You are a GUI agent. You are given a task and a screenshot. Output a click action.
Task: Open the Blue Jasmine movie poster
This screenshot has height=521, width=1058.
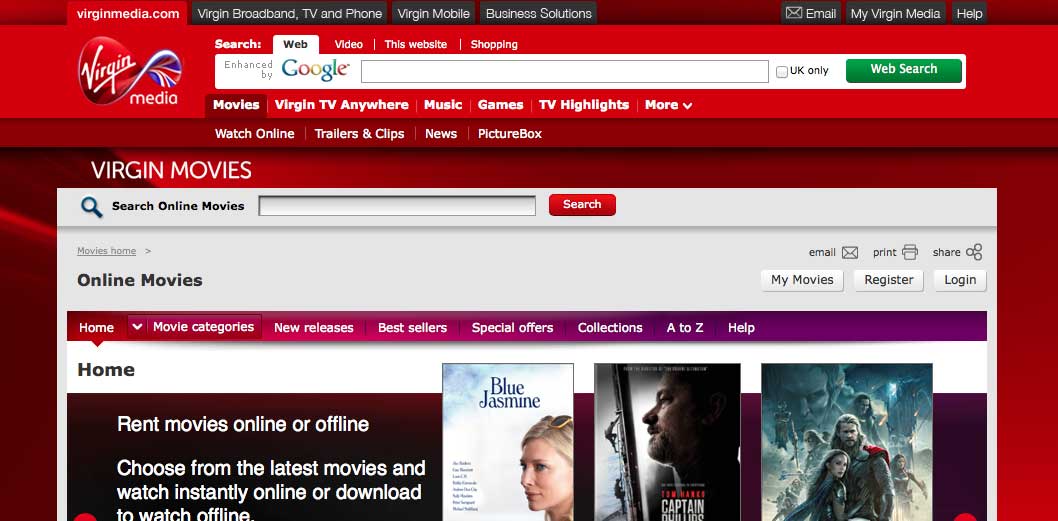click(x=507, y=442)
